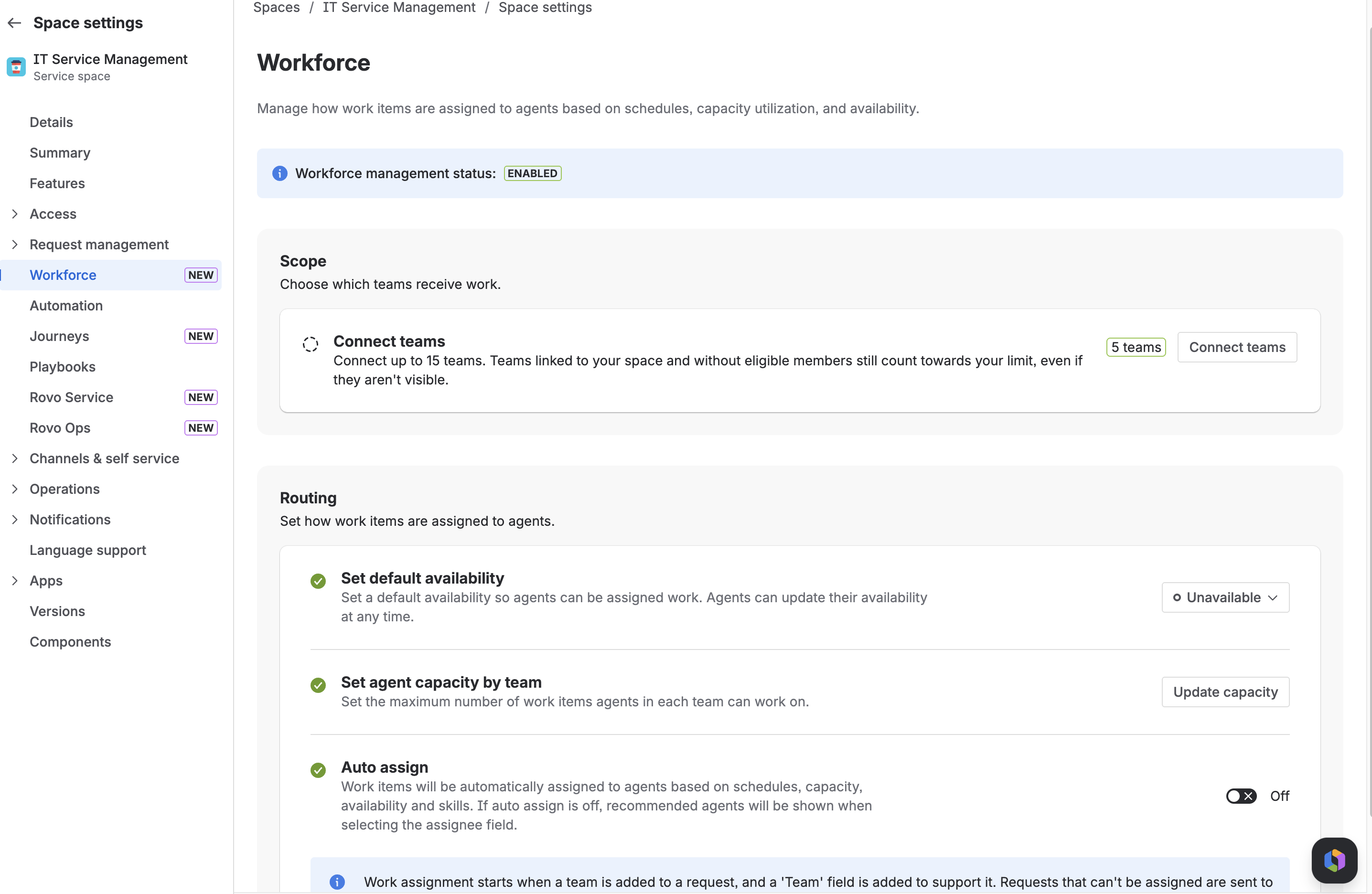This screenshot has width=1372, height=894.
Task: Open Components in sidebar
Action: coord(111,641)
